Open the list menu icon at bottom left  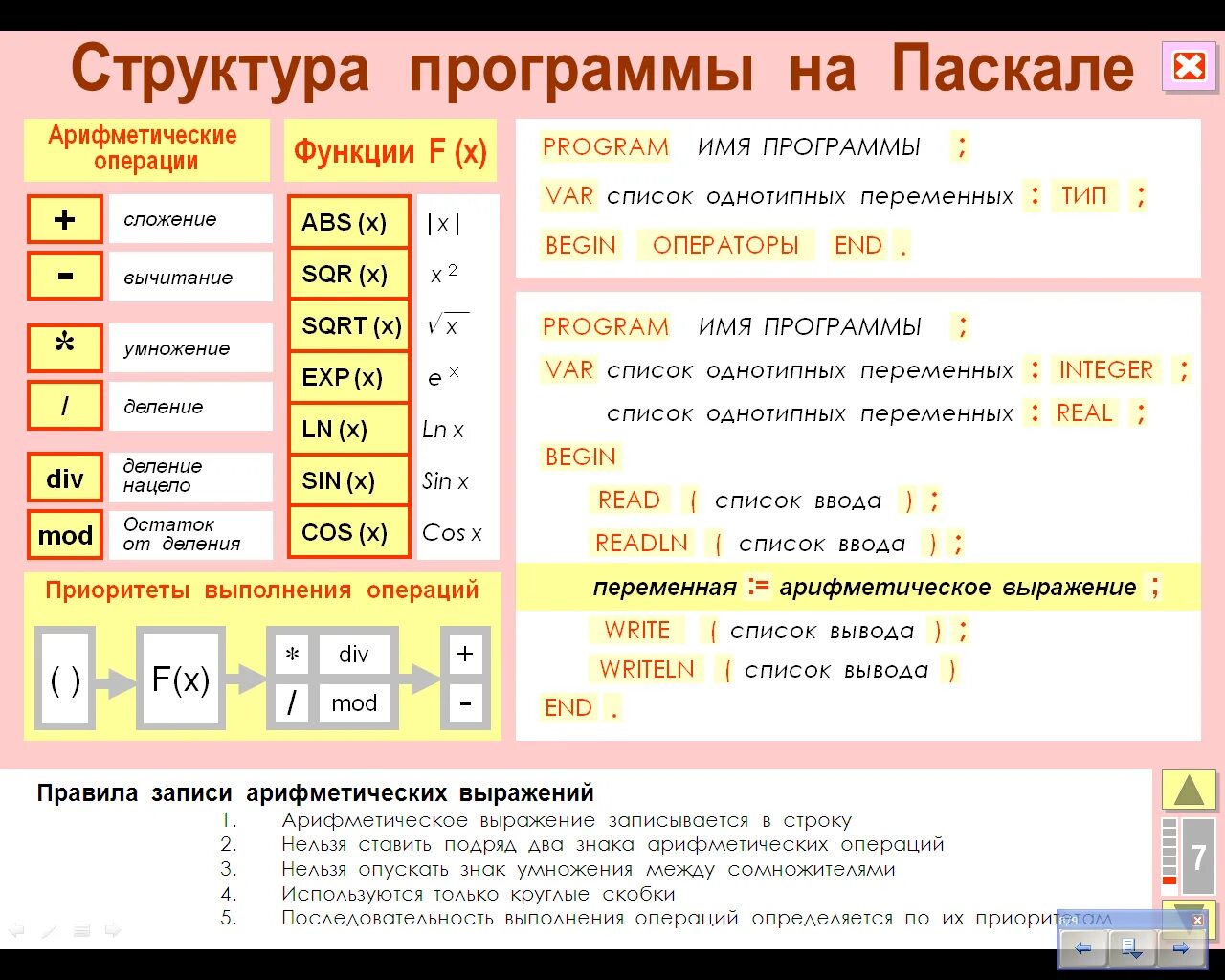pyautogui.click(x=81, y=928)
